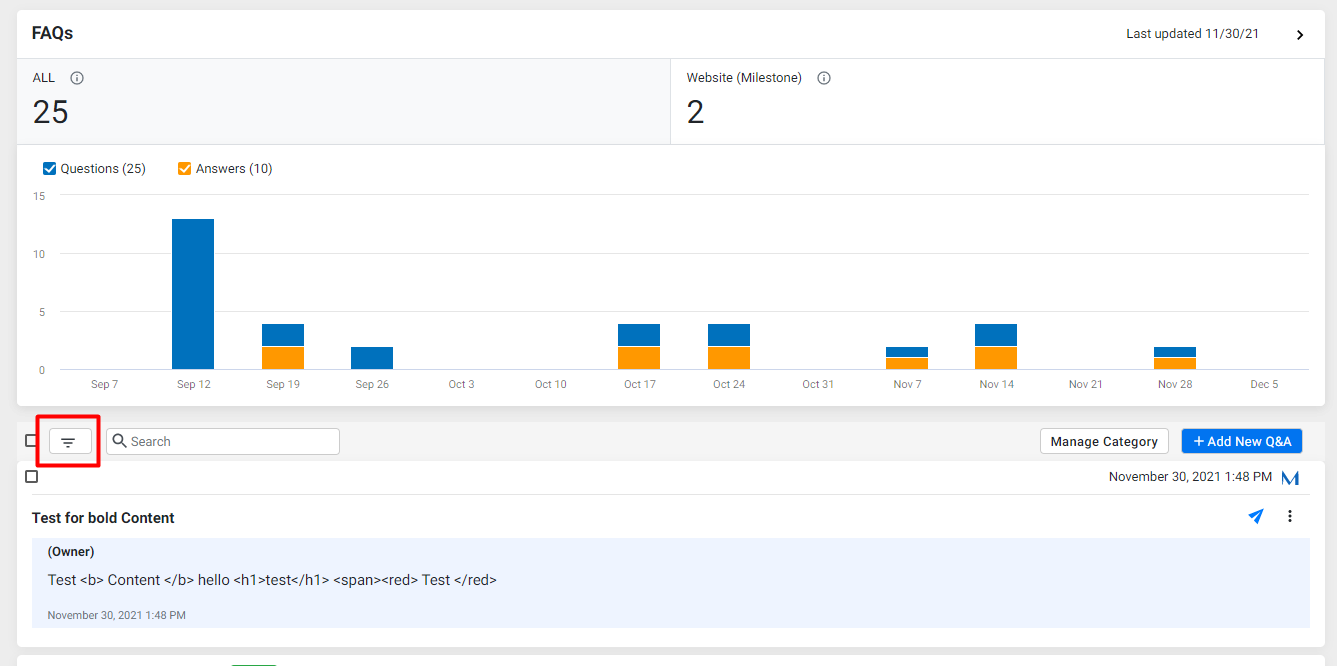This screenshot has height=666, width=1337.
Task: Click info icon next to Website (Milestone)
Action: point(824,78)
